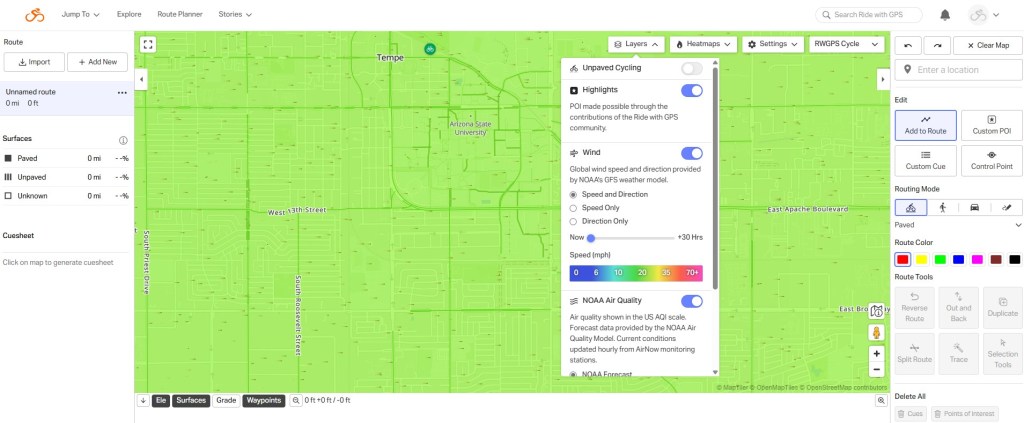The image size is (1024, 423).
Task: Click the wind forecast time slider handle
Action: (x=590, y=238)
